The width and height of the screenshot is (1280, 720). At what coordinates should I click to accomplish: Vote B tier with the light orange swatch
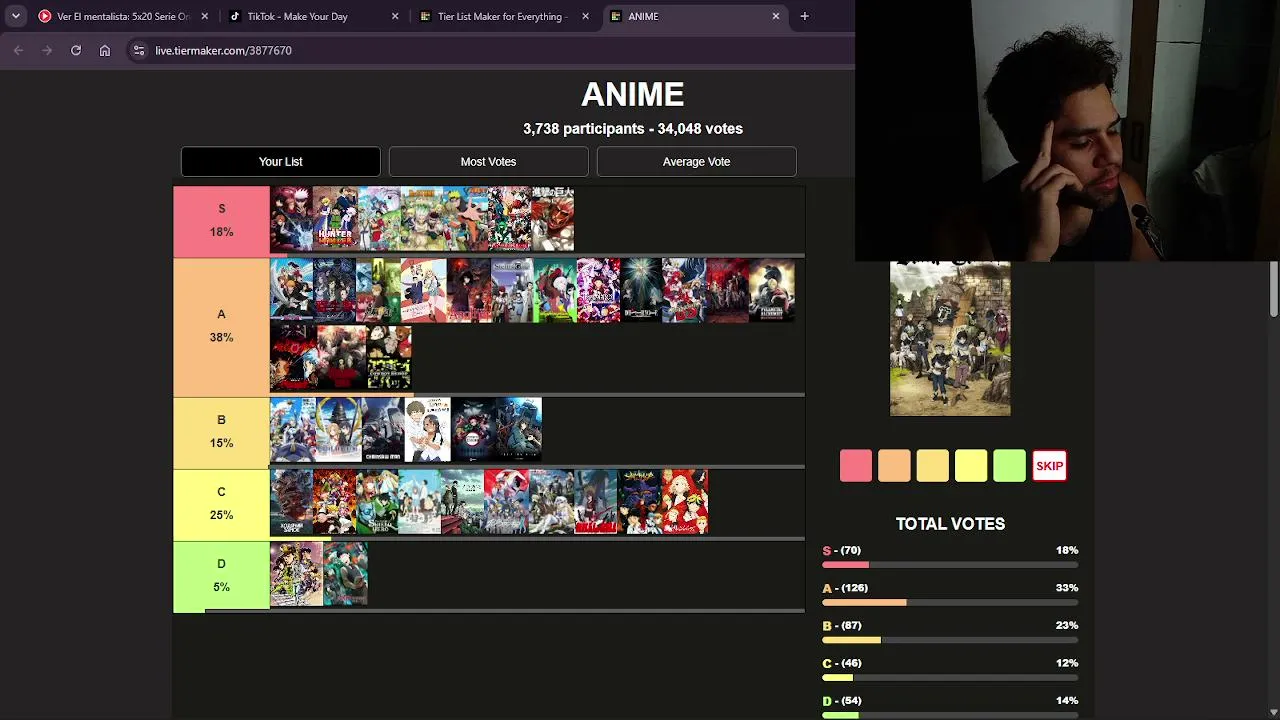click(x=933, y=466)
